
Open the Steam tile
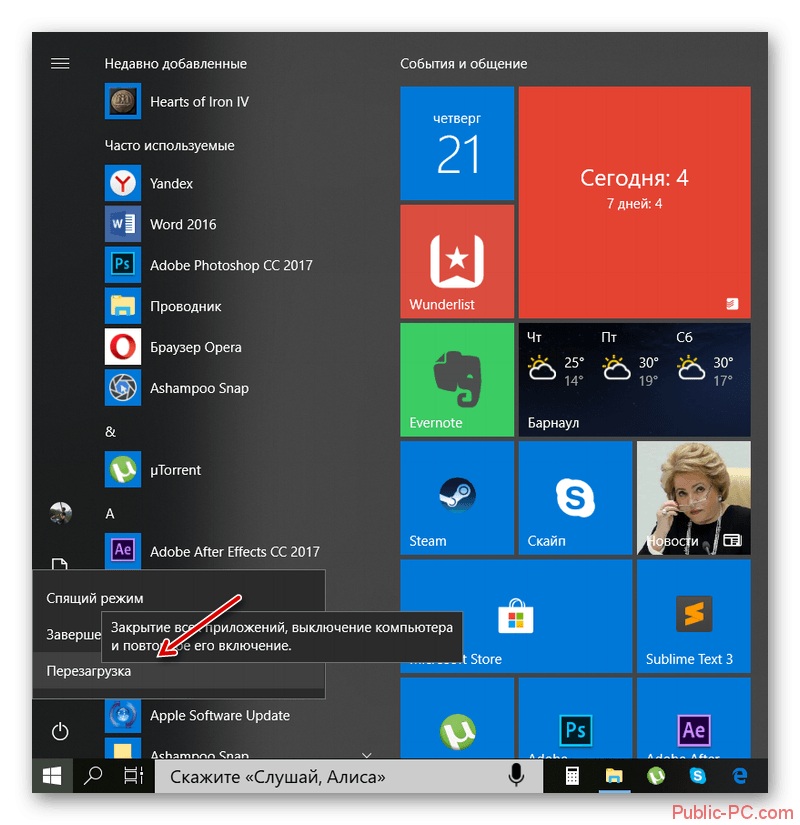point(457,498)
